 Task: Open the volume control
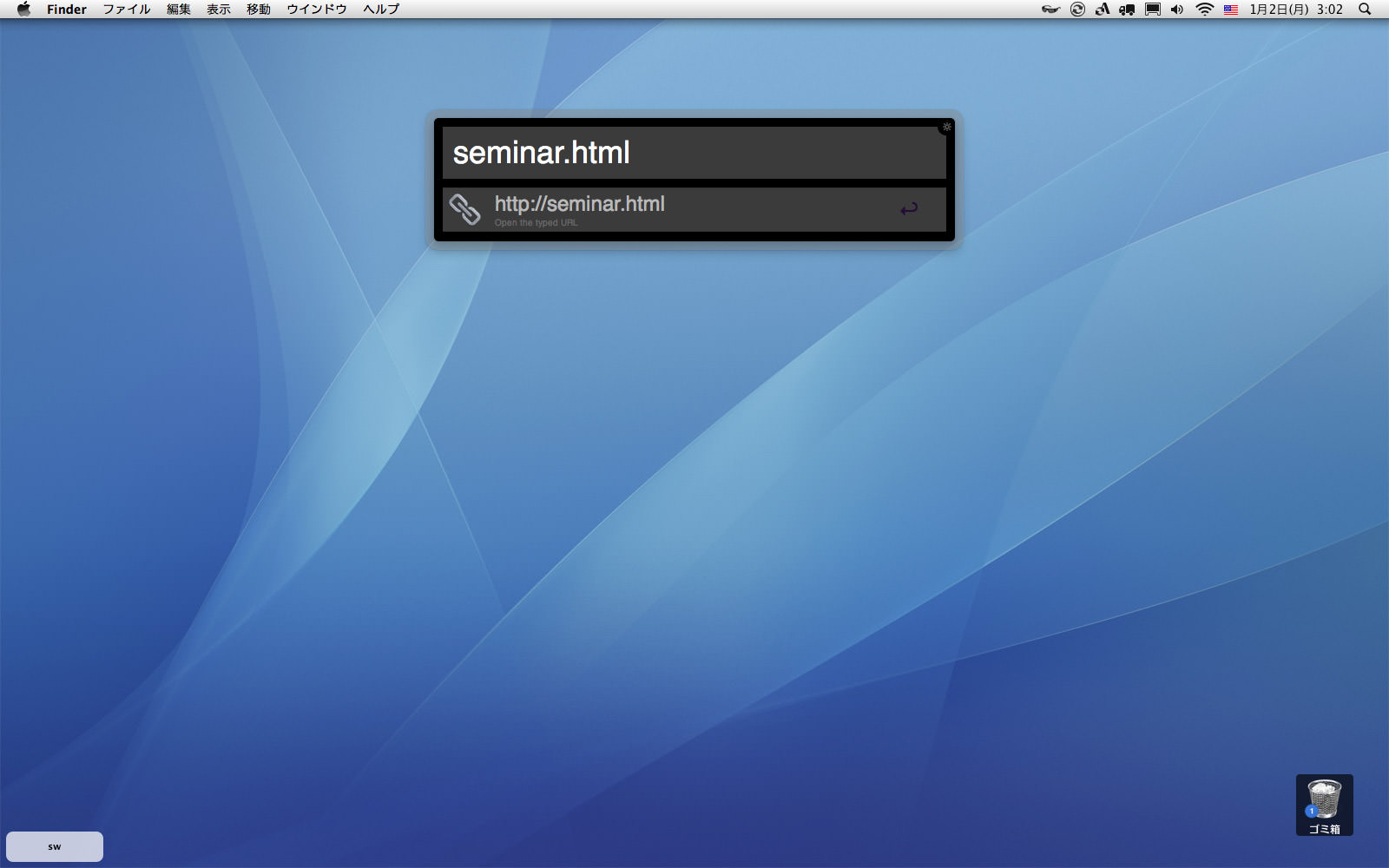[x=1177, y=10]
